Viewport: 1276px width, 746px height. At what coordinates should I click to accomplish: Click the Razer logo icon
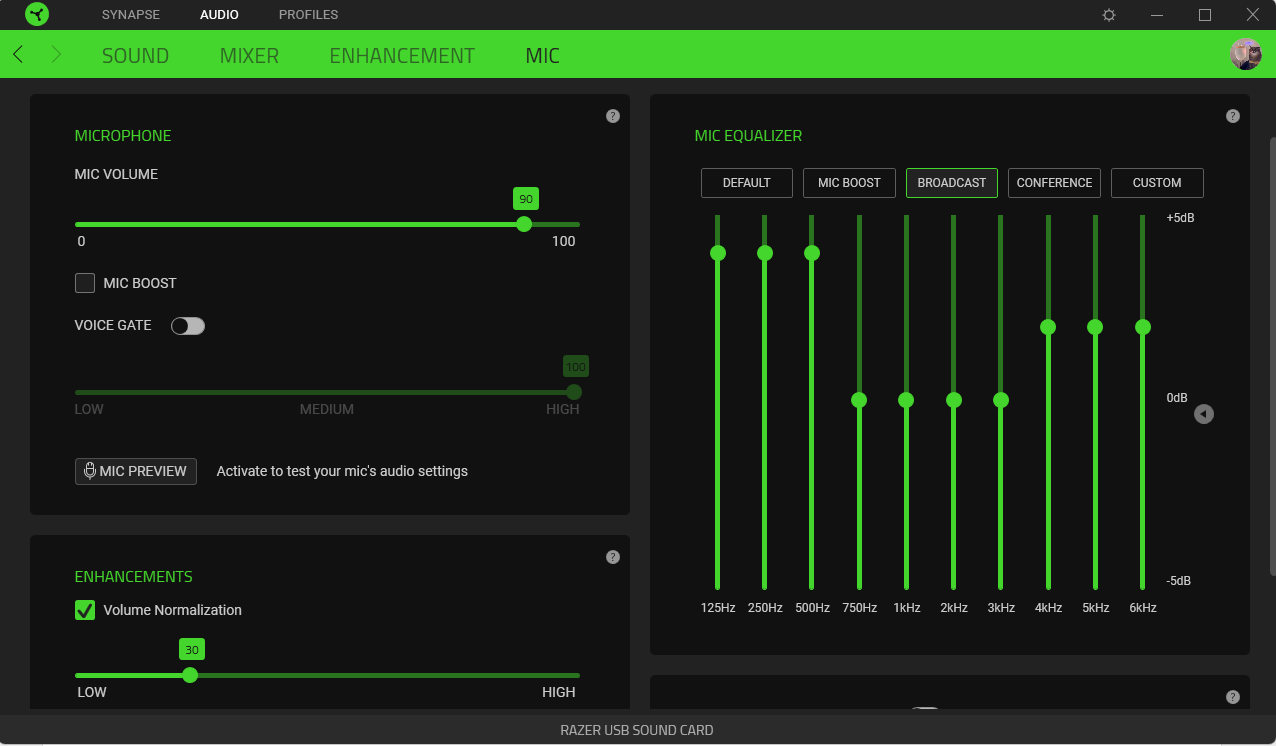tap(37, 15)
